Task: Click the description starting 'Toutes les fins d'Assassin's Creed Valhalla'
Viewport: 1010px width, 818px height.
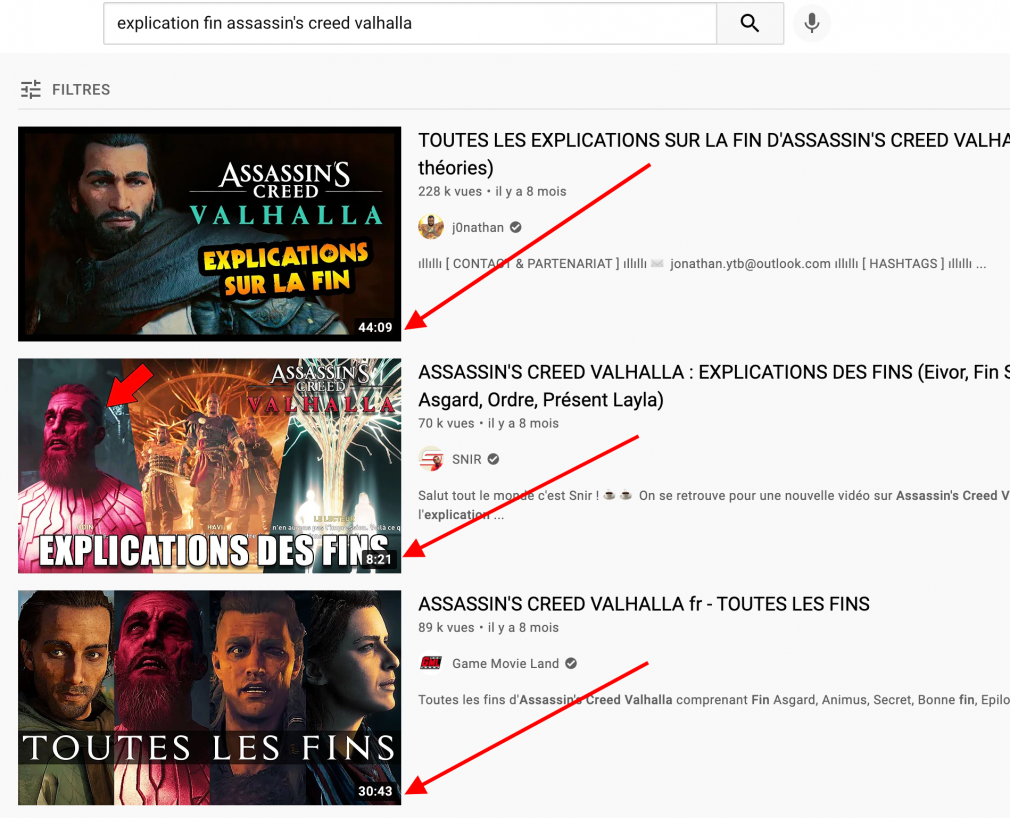Action: pyautogui.click(x=714, y=699)
